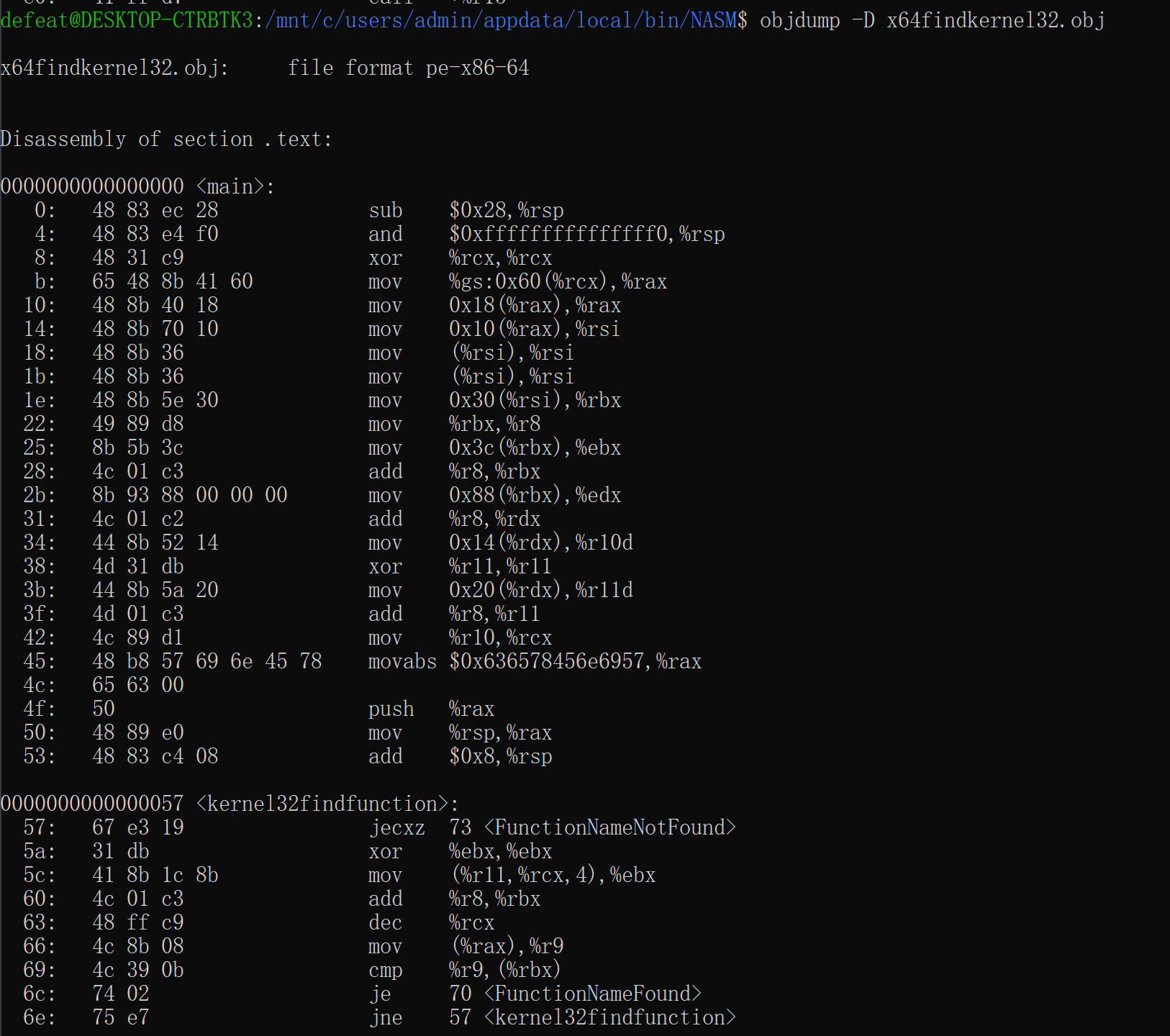Click the jecxz mnemonic

[396, 828]
